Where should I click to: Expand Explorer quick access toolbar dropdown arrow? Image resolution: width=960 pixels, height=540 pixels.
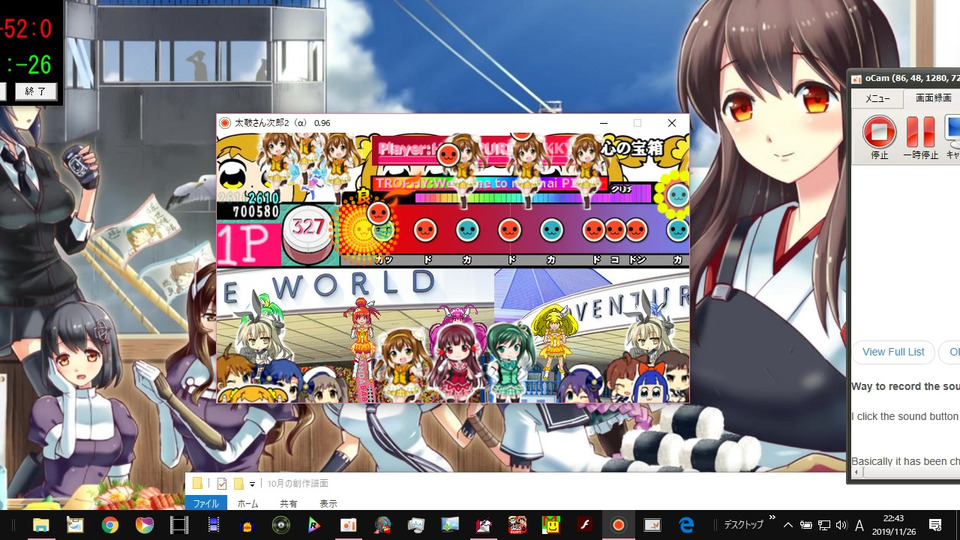click(252, 484)
